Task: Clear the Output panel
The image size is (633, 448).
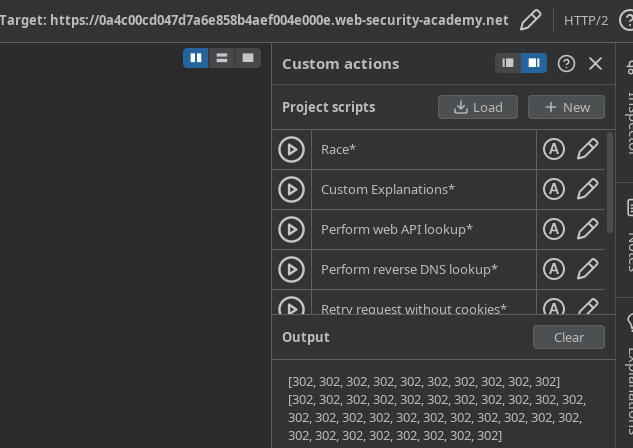Action: pos(568,337)
